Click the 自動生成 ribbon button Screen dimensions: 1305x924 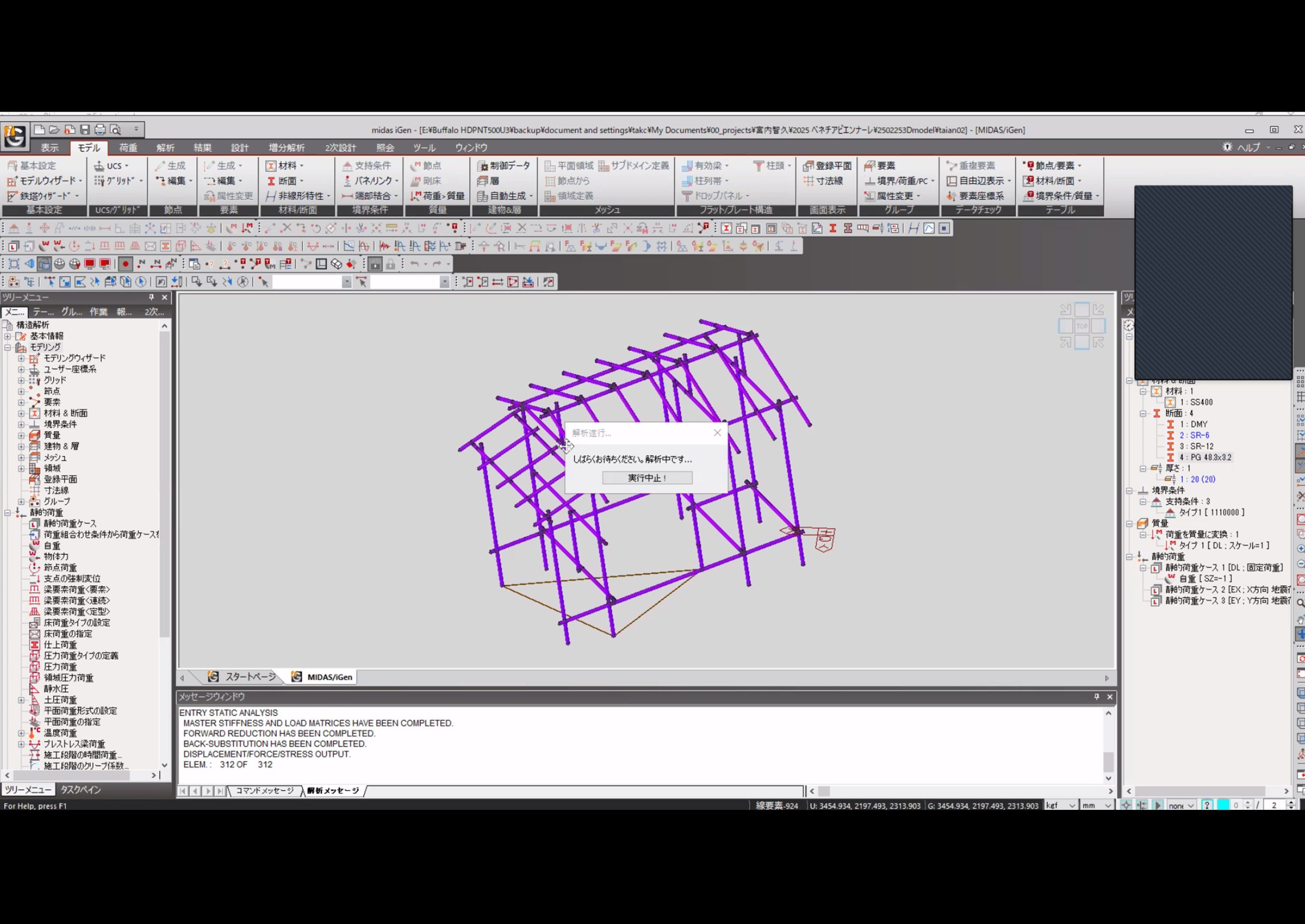coord(504,196)
